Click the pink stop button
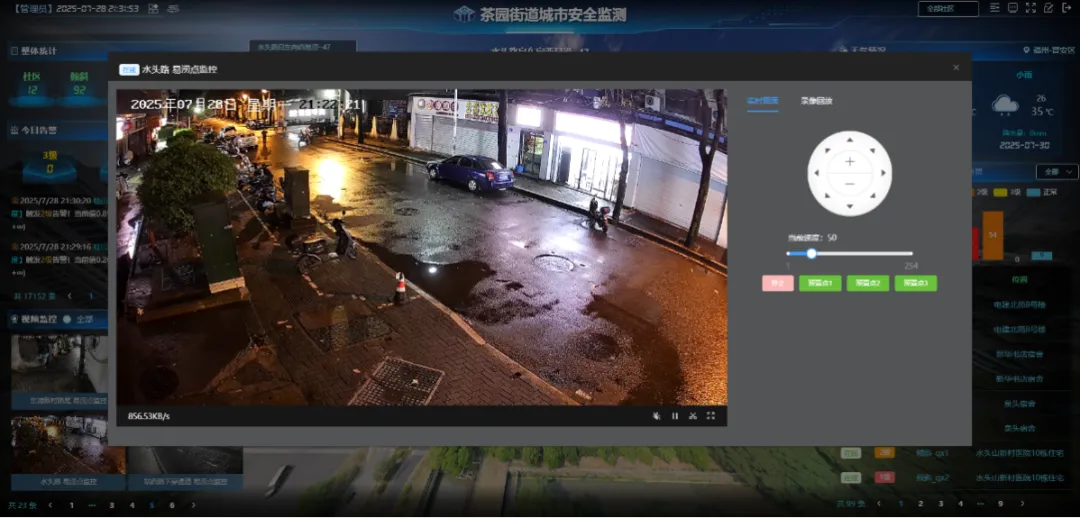The image size is (1080, 518). point(777,283)
